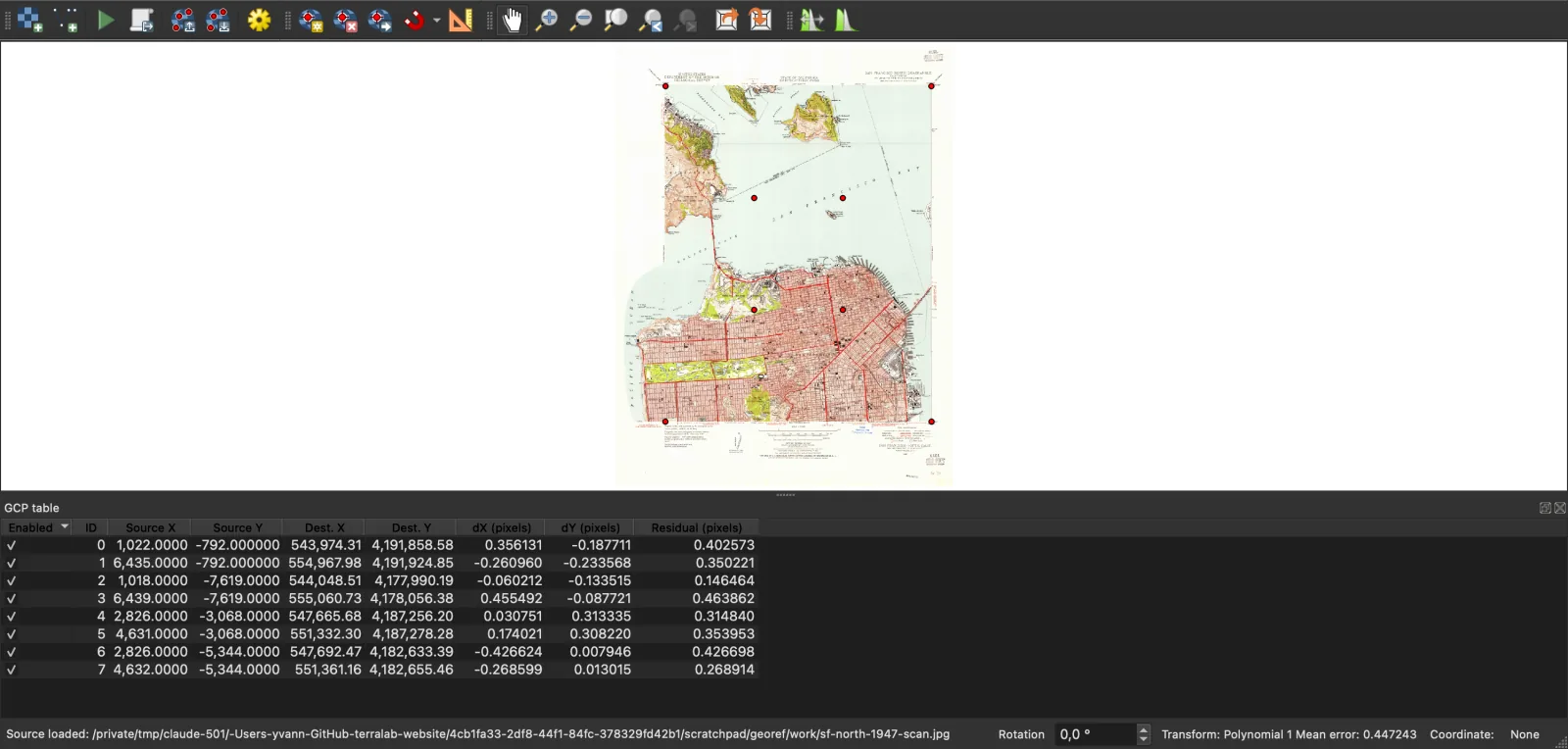This screenshot has height=749, width=1568.
Task: Select Dest. Y cell 4,177,990.19
Action: coord(411,580)
